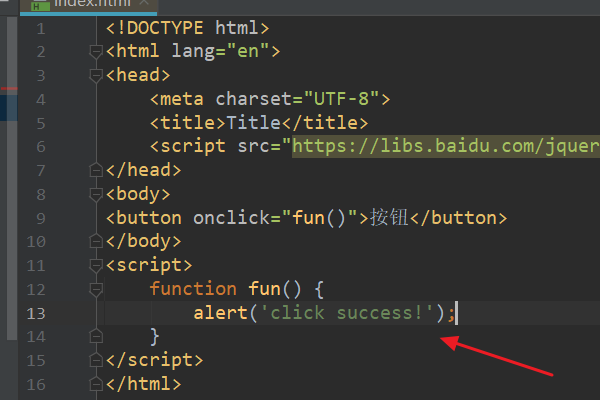Viewport: 600px width, 400px height.
Task: Click line number 13 in the gutter
Action: (36, 313)
